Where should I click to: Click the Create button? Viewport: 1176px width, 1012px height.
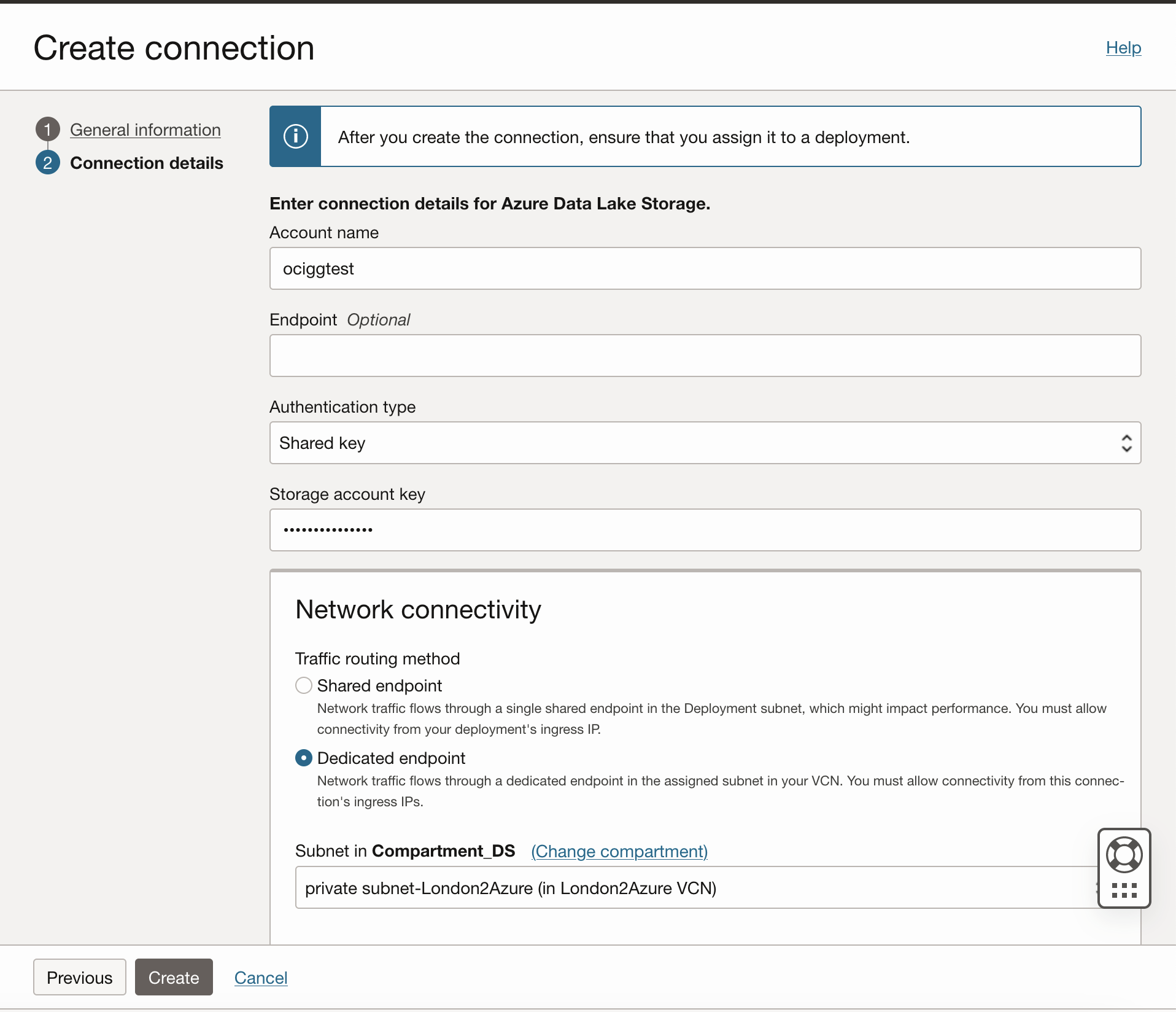(174, 977)
